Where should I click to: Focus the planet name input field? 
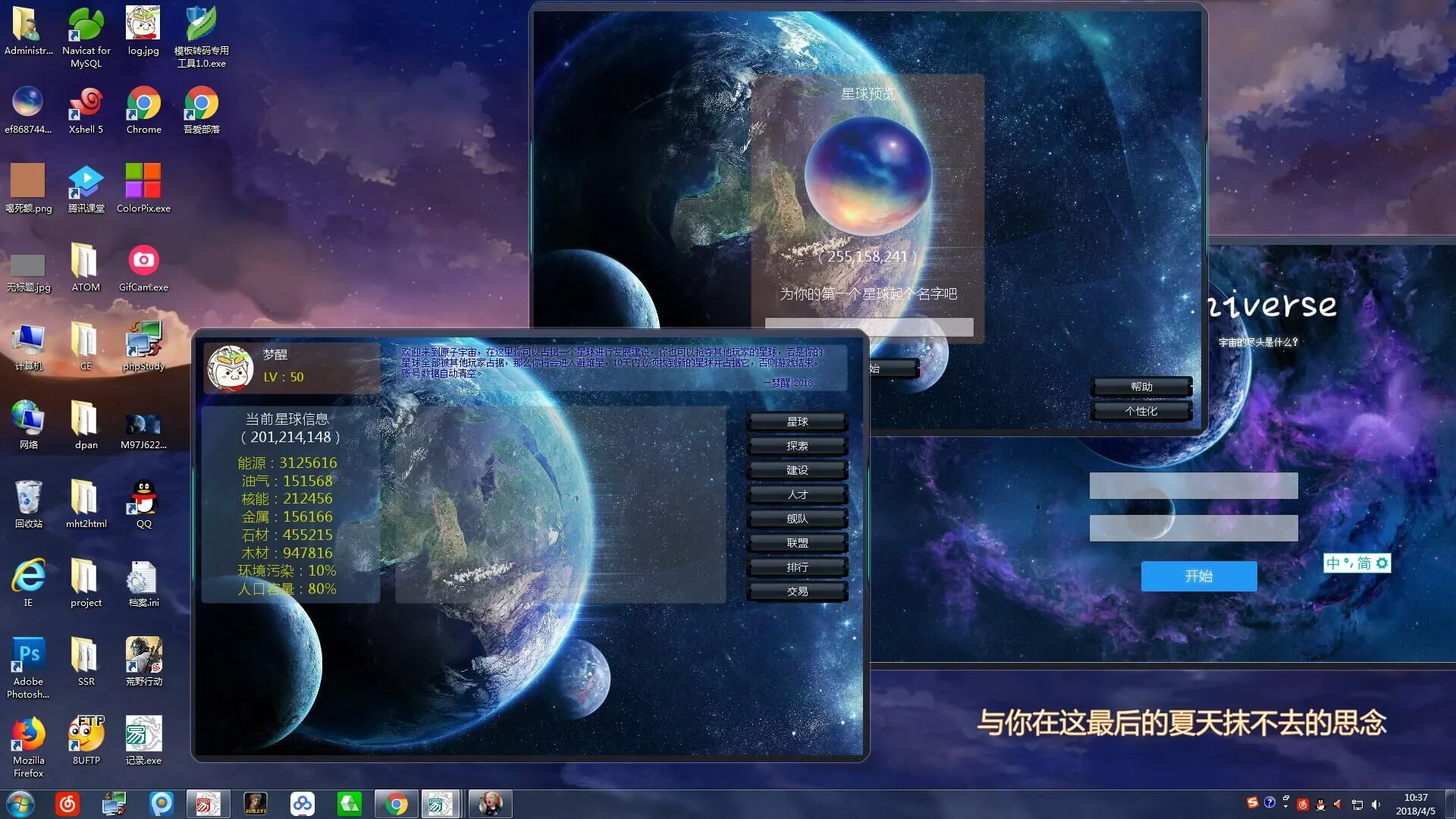pos(869,327)
